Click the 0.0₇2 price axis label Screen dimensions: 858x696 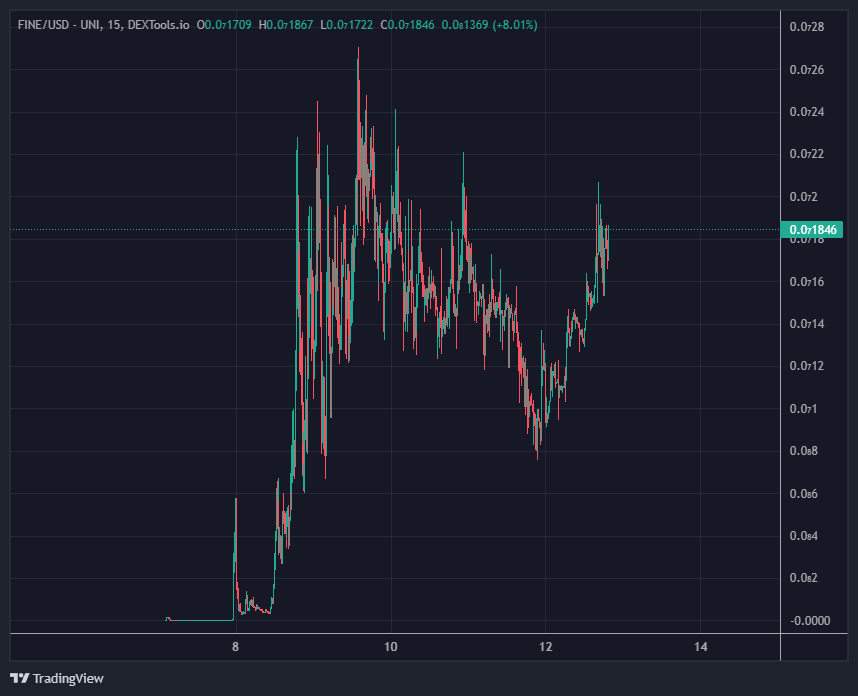coord(803,196)
